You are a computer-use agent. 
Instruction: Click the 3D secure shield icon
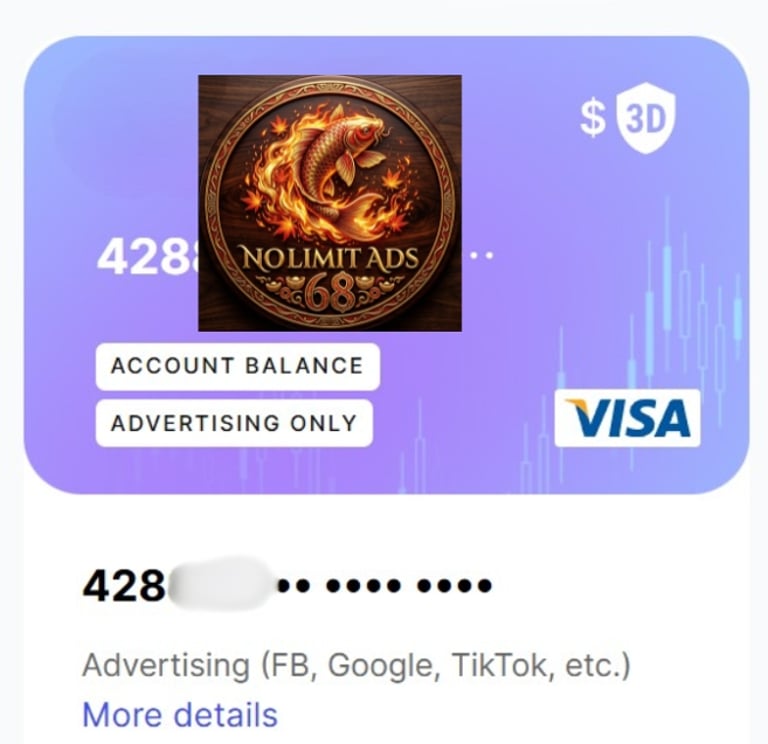[x=646, y=118]
